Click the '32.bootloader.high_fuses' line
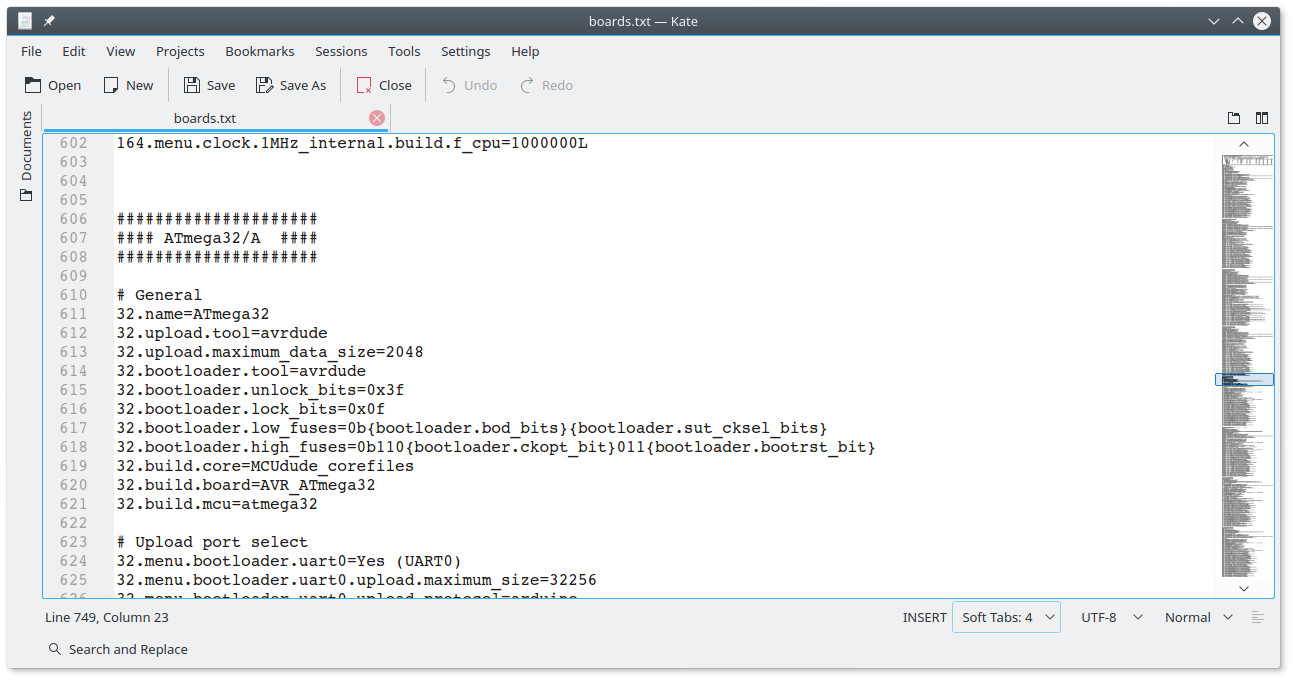The width and height of the screenshot is (1293, 681). (x=496, y=447)
